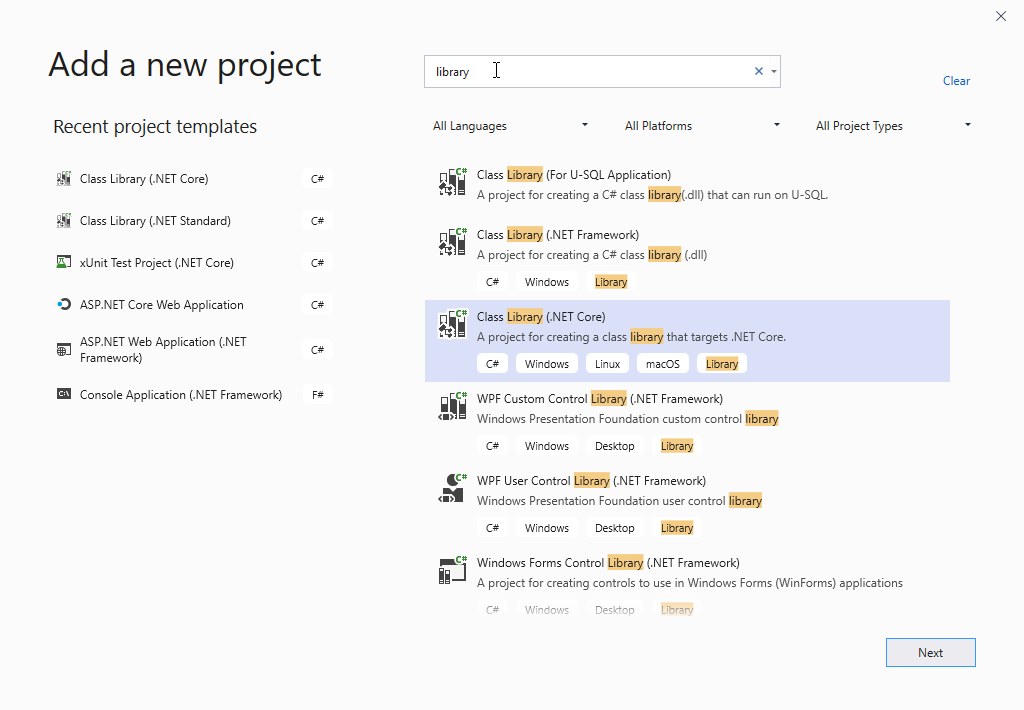The image size is (1024, 710).
Task: Click the Class Library (.NET Core) template icon in results
Action: point(453,324)
